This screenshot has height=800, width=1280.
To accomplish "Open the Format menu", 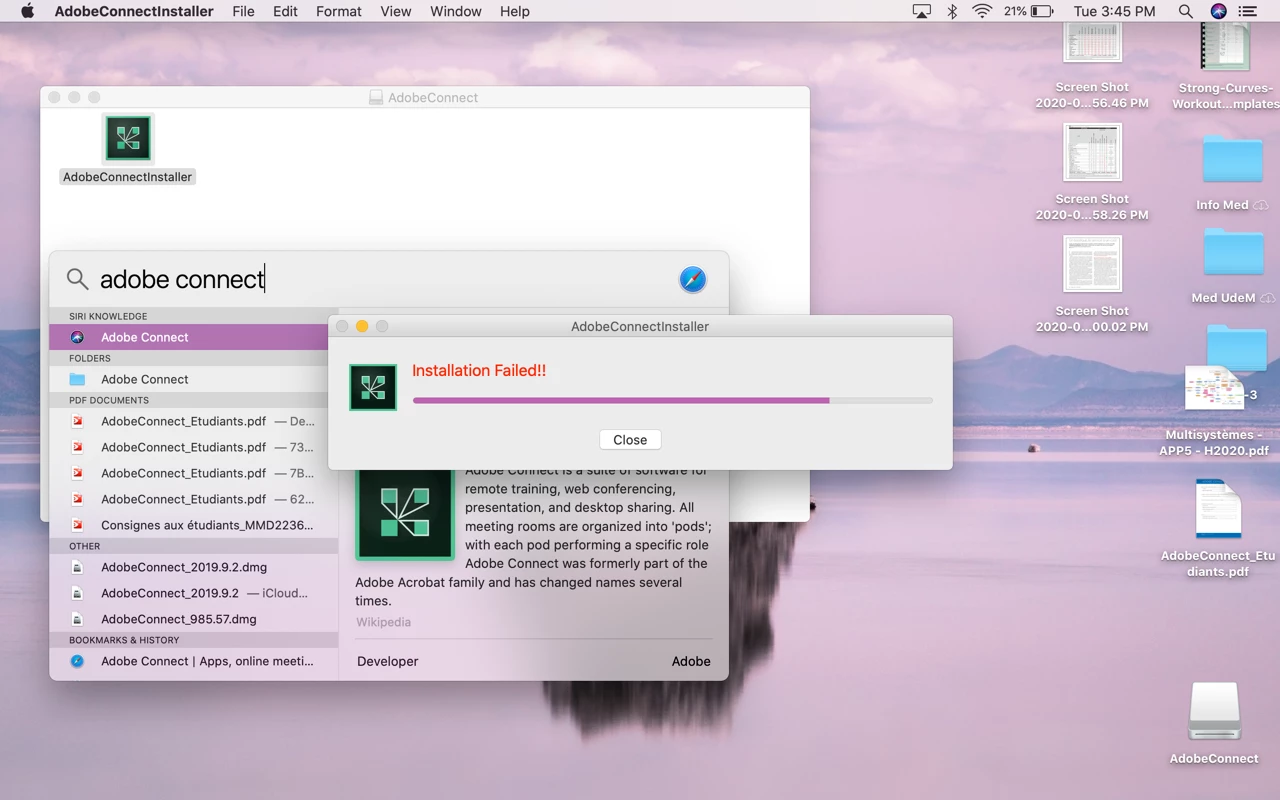I will [339, 11].
